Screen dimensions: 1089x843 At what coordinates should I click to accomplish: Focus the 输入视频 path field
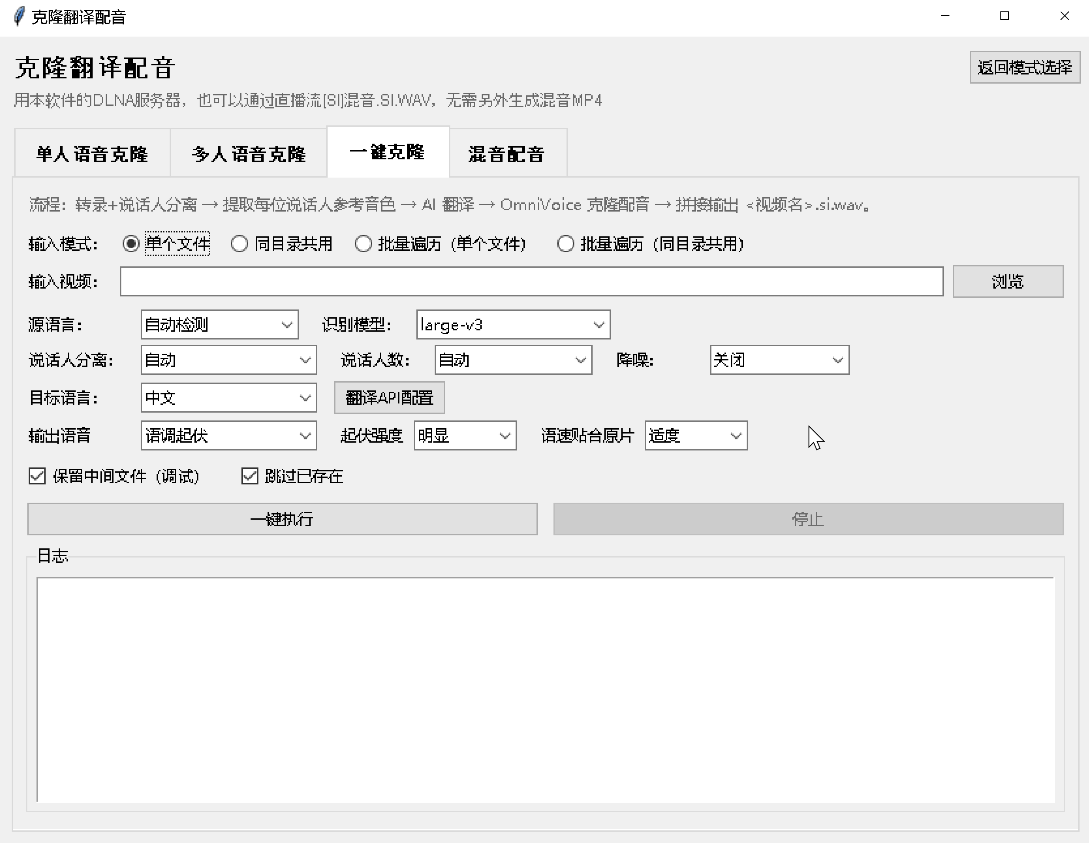[x=531, y=281]
